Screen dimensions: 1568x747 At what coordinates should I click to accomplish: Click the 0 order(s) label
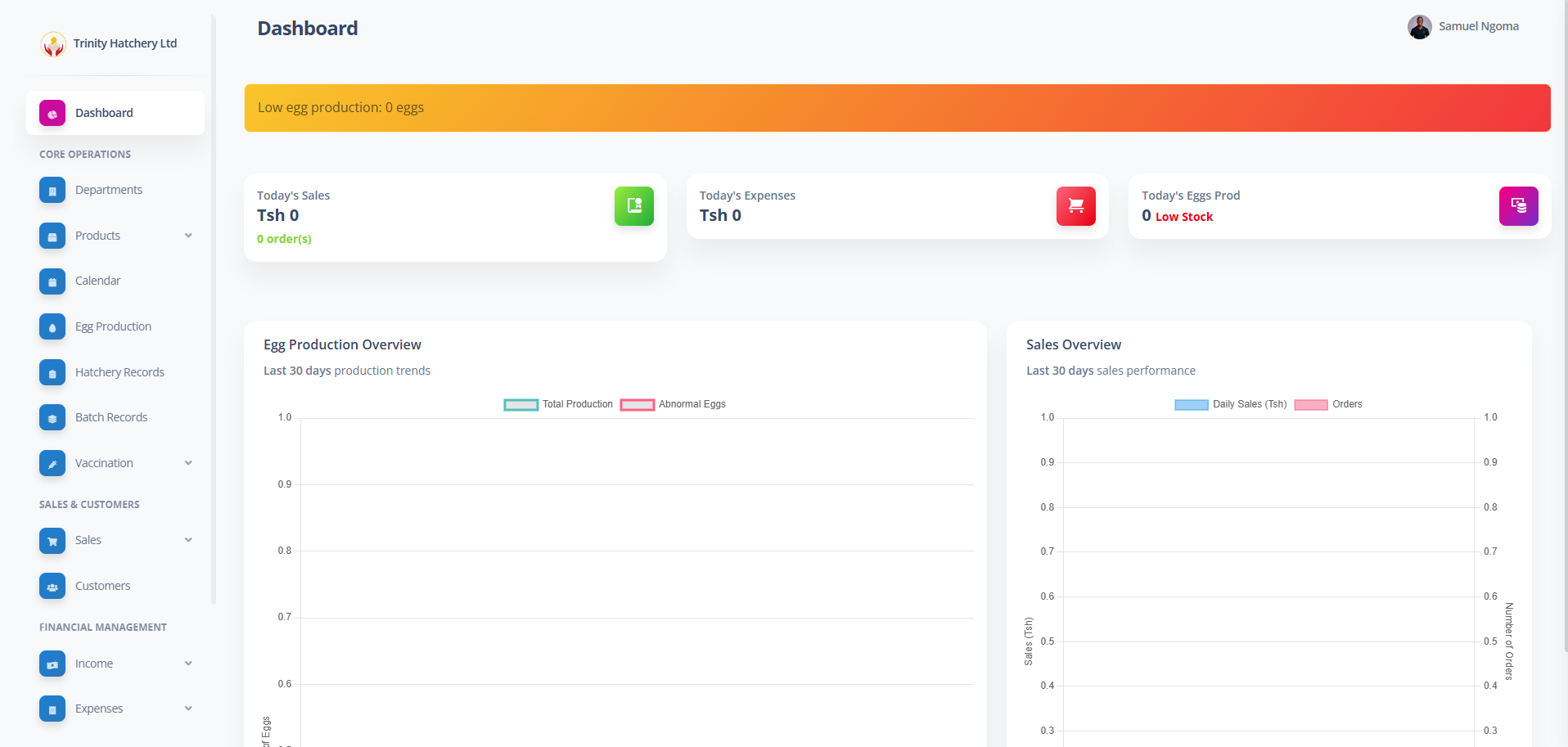coord(284,239)
